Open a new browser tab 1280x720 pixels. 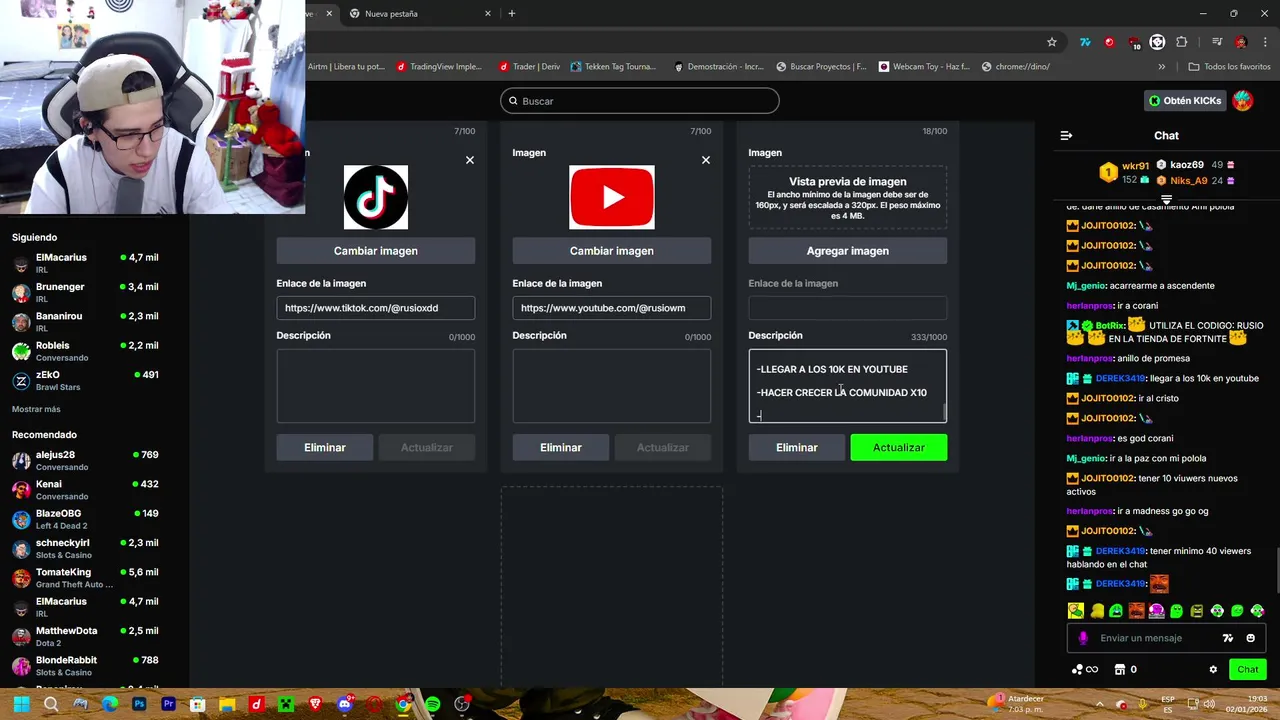[x=512, y=14]
